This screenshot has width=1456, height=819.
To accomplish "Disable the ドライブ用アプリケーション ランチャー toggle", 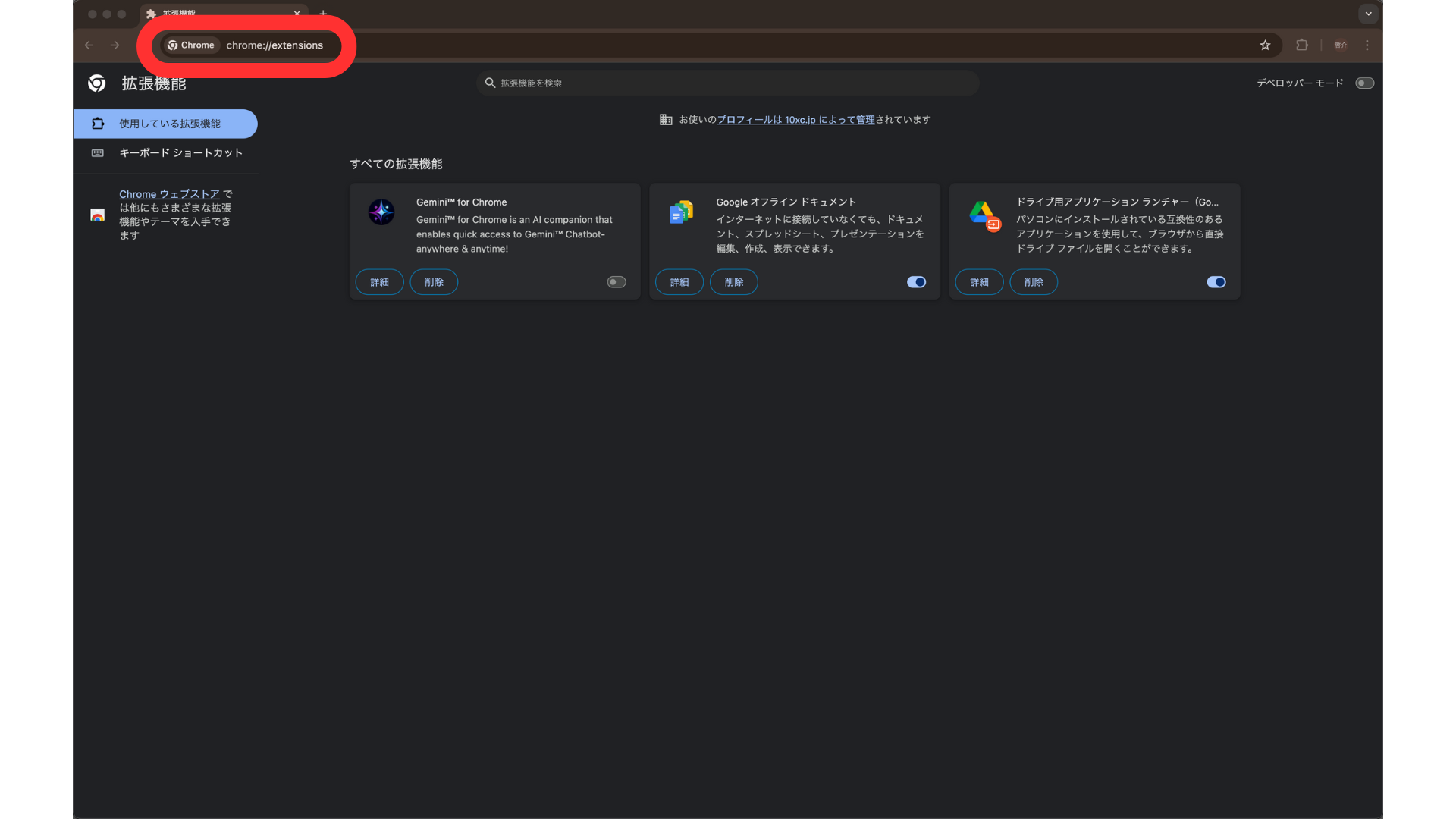I will 1216,282.
